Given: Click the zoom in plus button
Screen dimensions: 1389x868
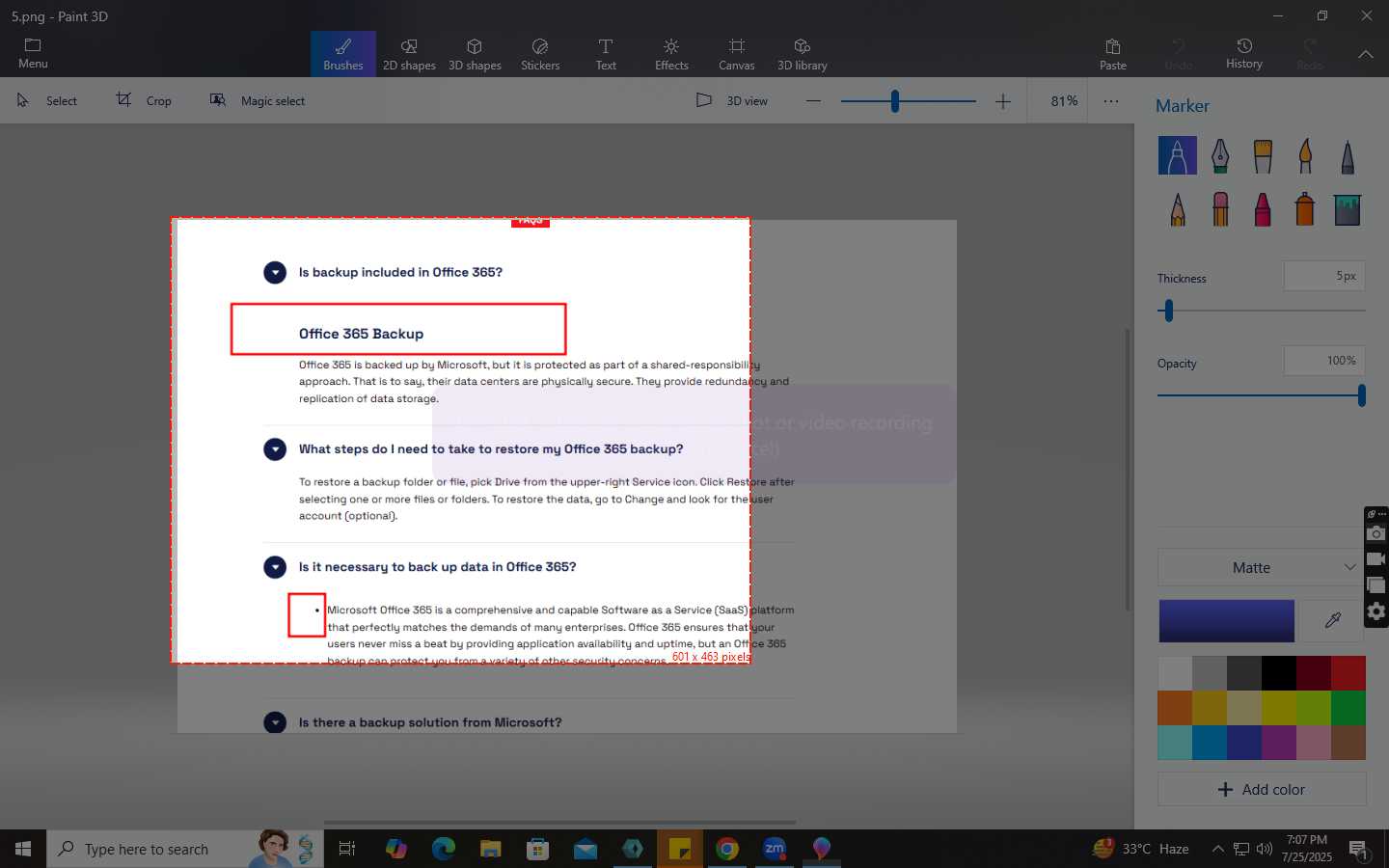Looking at the screenshot, I should tap(1003, 100).
